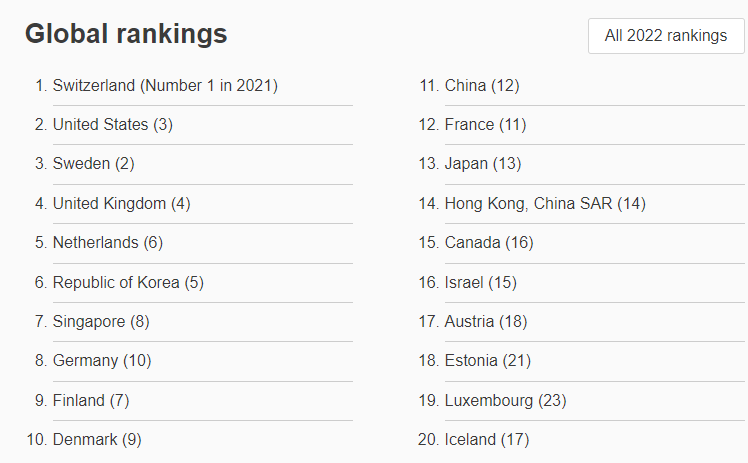Viewport: 748px width, 463px height.
Task: Click the Finland (7) list item
Action: point(91,401)
